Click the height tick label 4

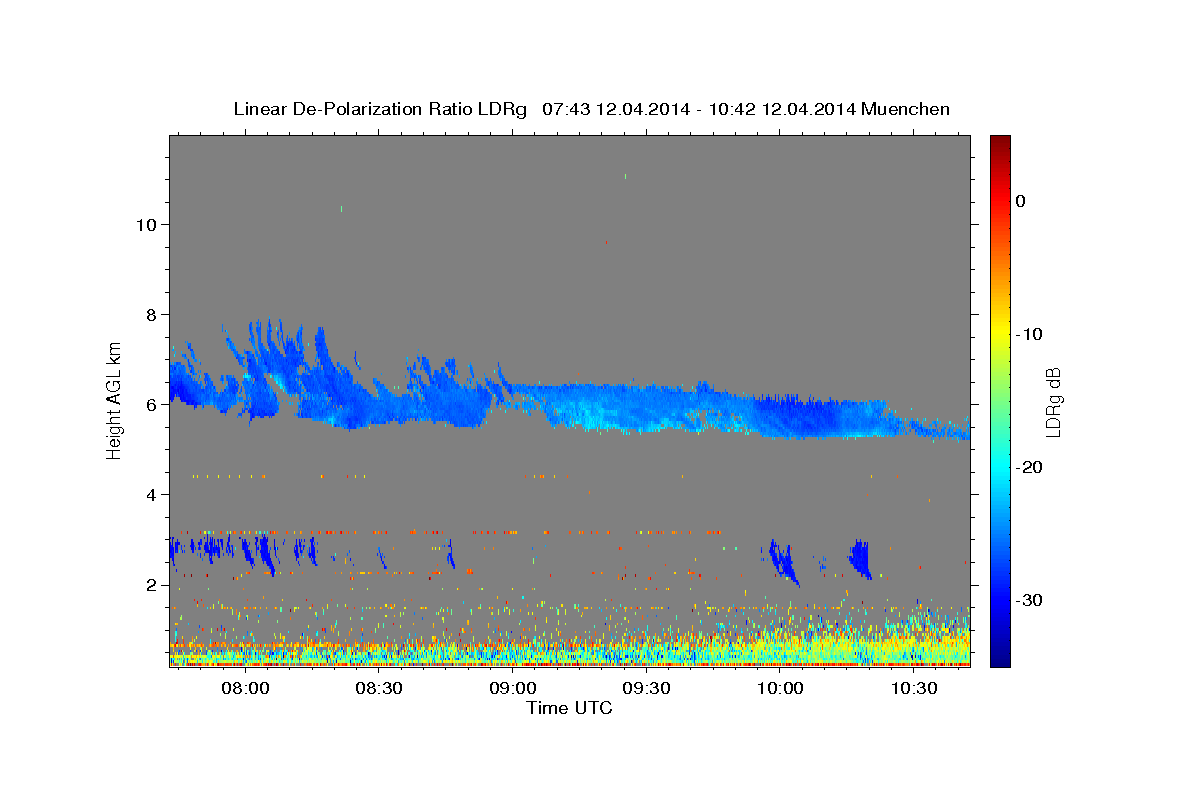(x=151, y=494)
